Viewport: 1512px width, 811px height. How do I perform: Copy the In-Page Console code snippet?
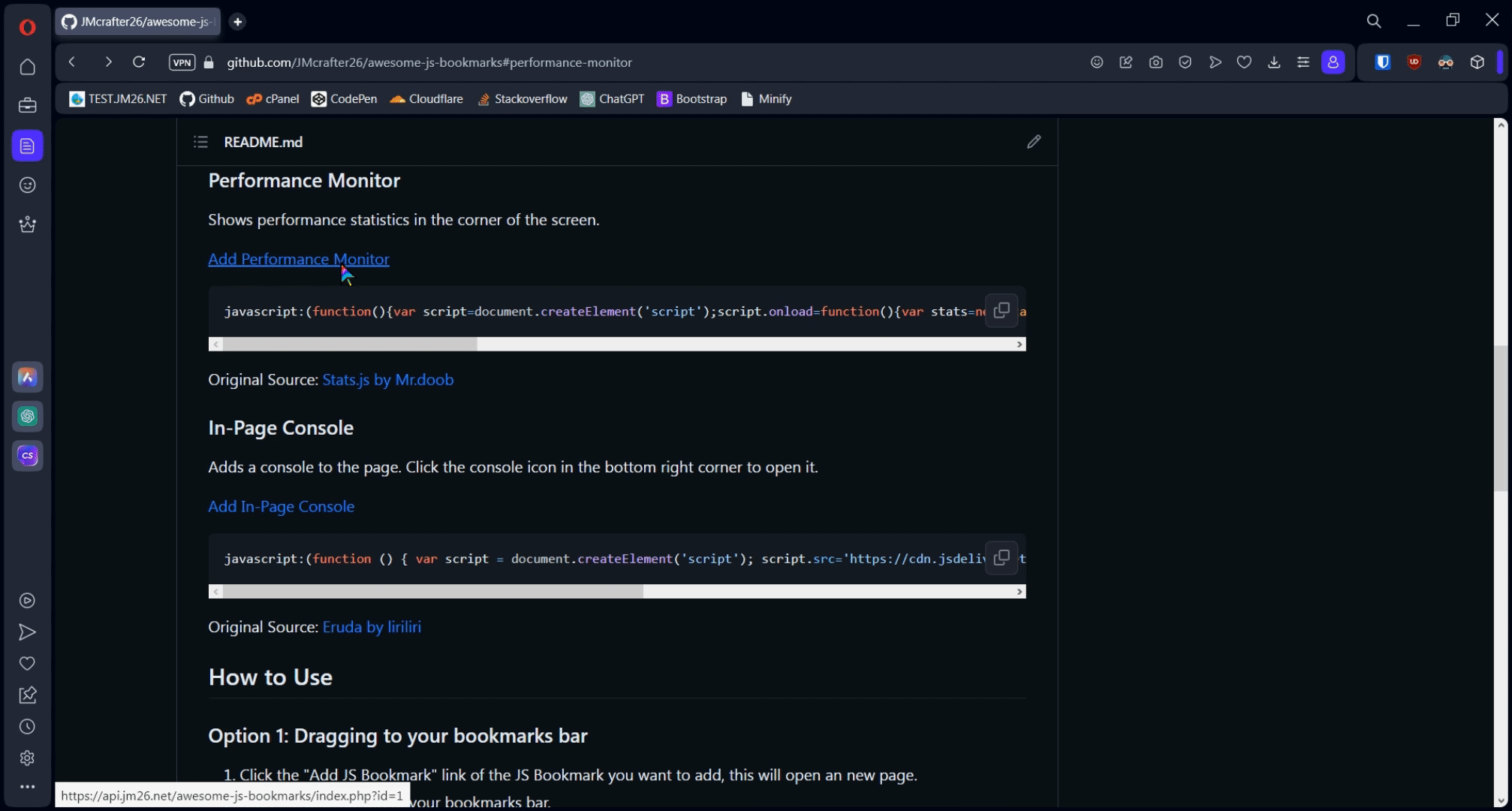1001,558
